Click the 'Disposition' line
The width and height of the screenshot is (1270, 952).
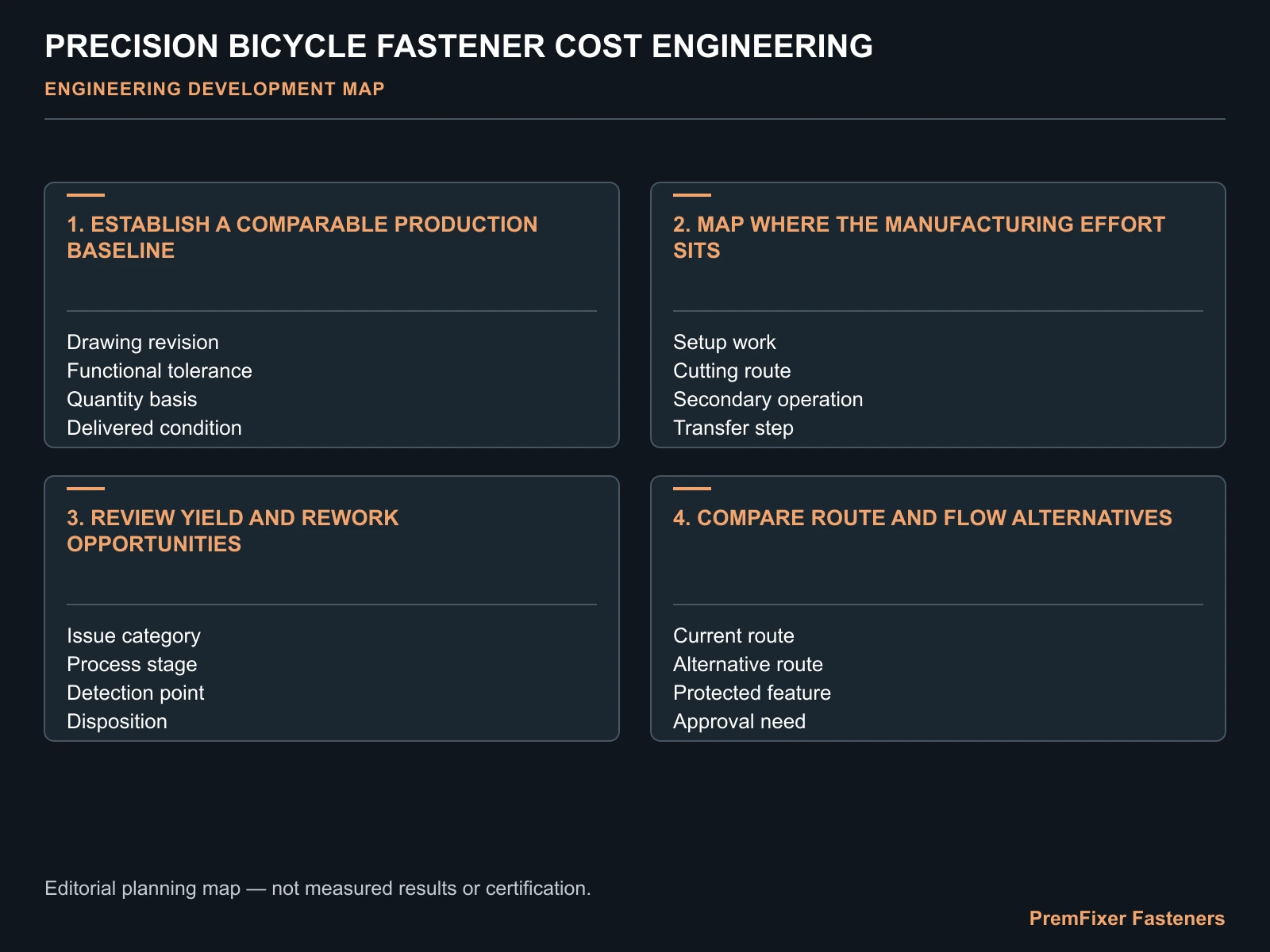(x=117, y=721)
